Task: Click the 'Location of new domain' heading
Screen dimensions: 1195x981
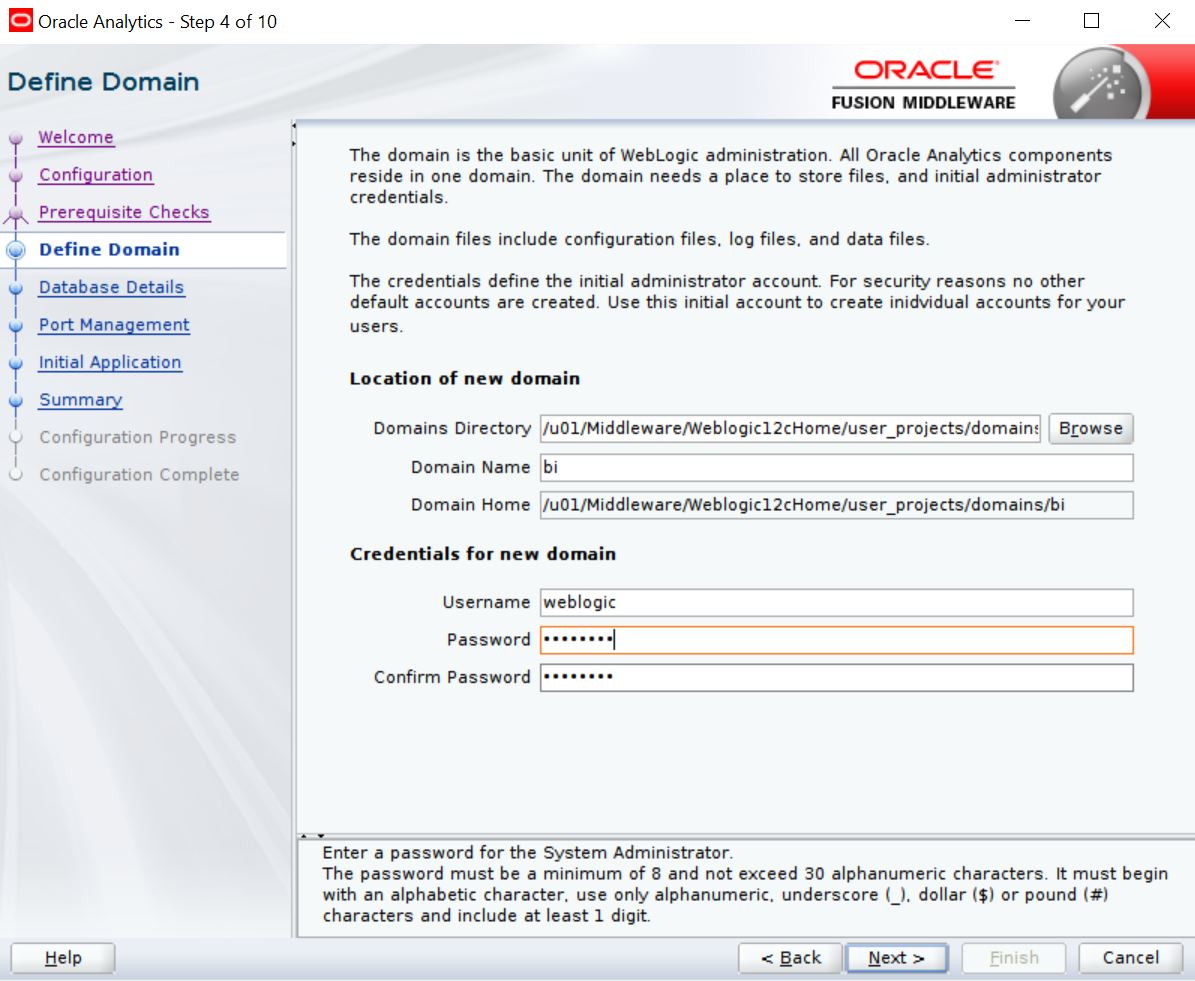Action: (465, 378)
